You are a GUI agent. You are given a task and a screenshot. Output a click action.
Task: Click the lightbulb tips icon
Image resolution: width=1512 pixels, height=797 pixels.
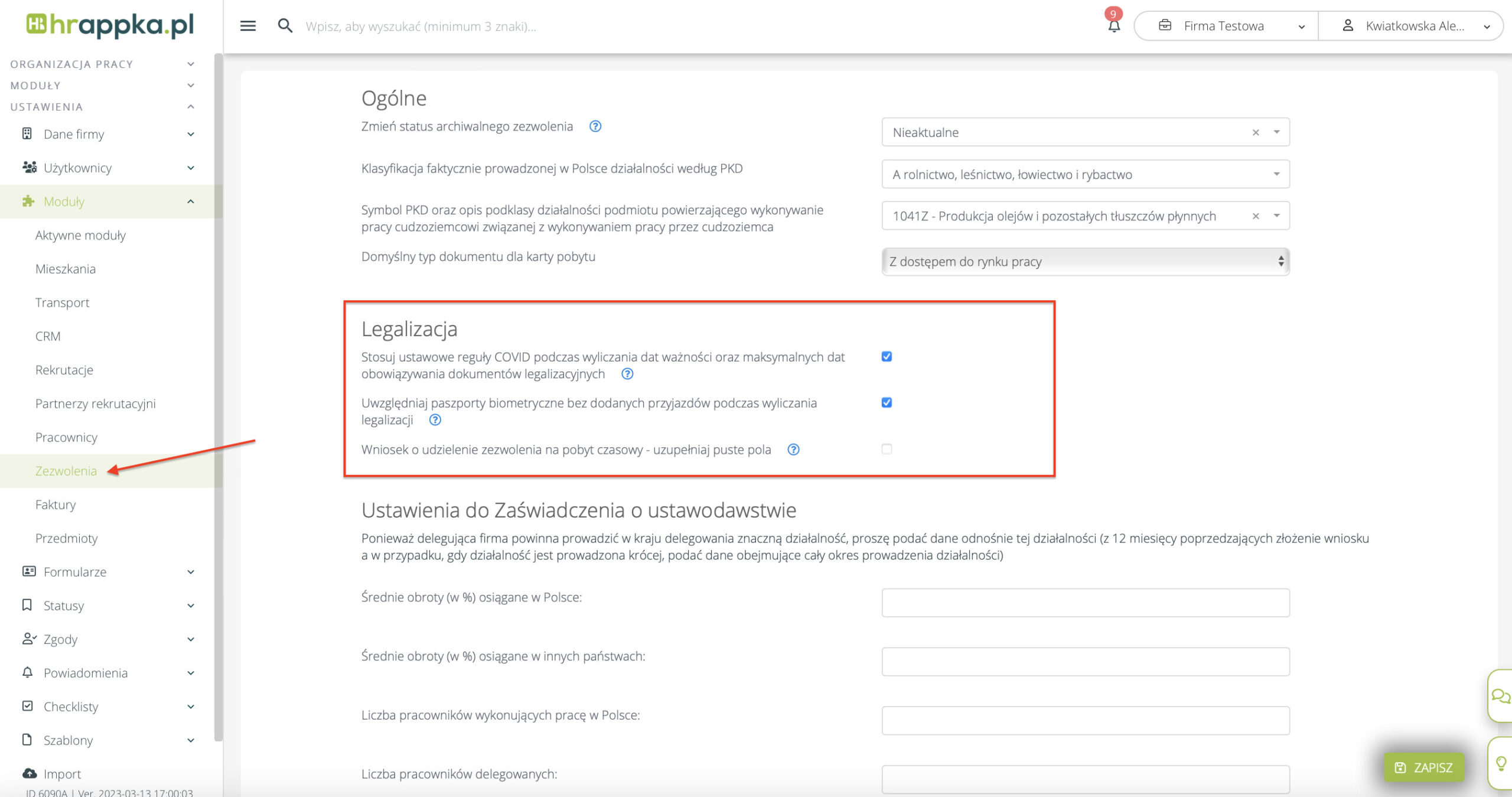tap(1500, 763)
